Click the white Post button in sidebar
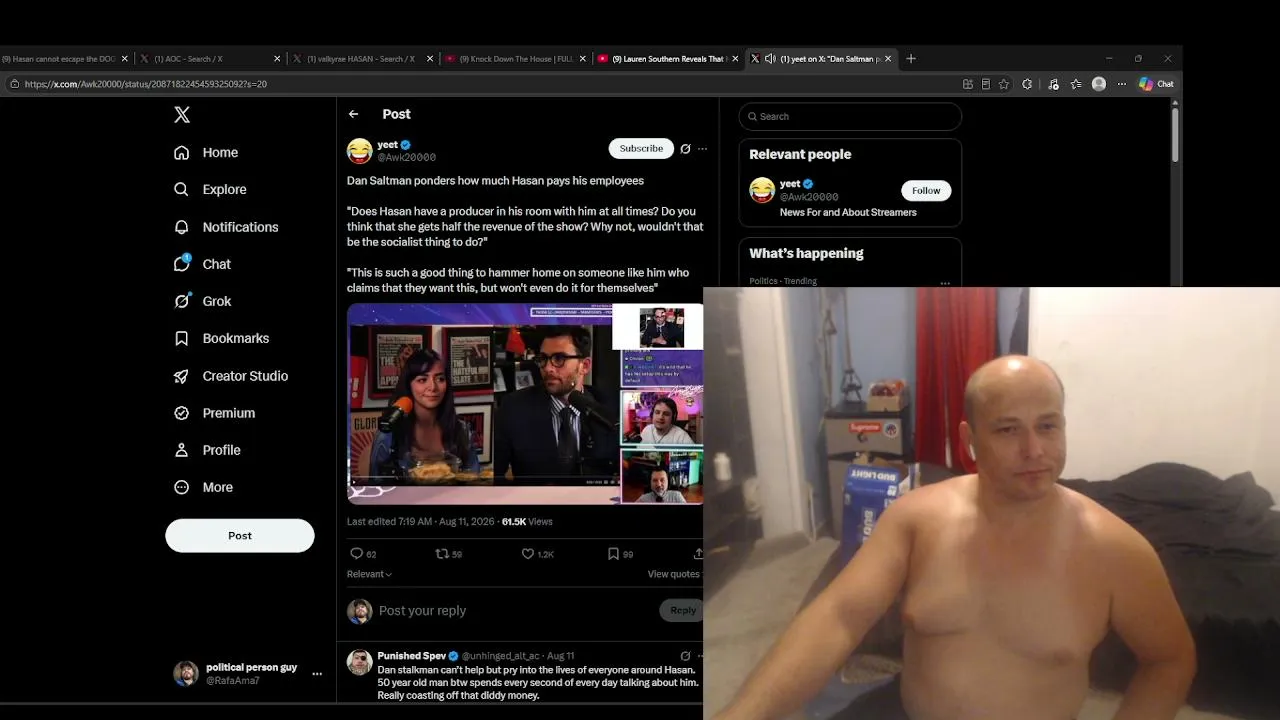 (x=240, y=535)
